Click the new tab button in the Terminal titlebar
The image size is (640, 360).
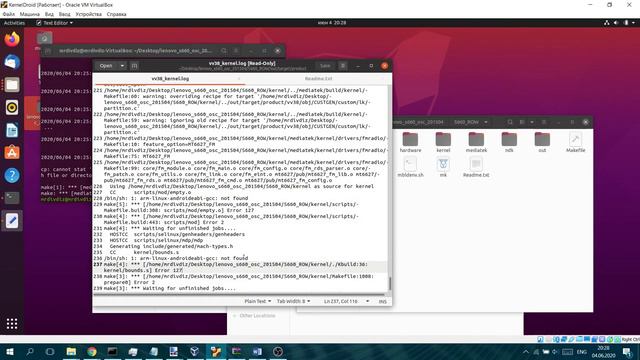pos(48,51)
